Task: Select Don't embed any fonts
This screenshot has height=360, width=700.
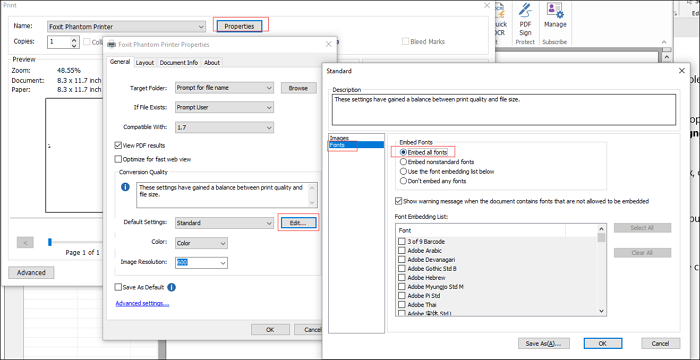Action: 404,181
